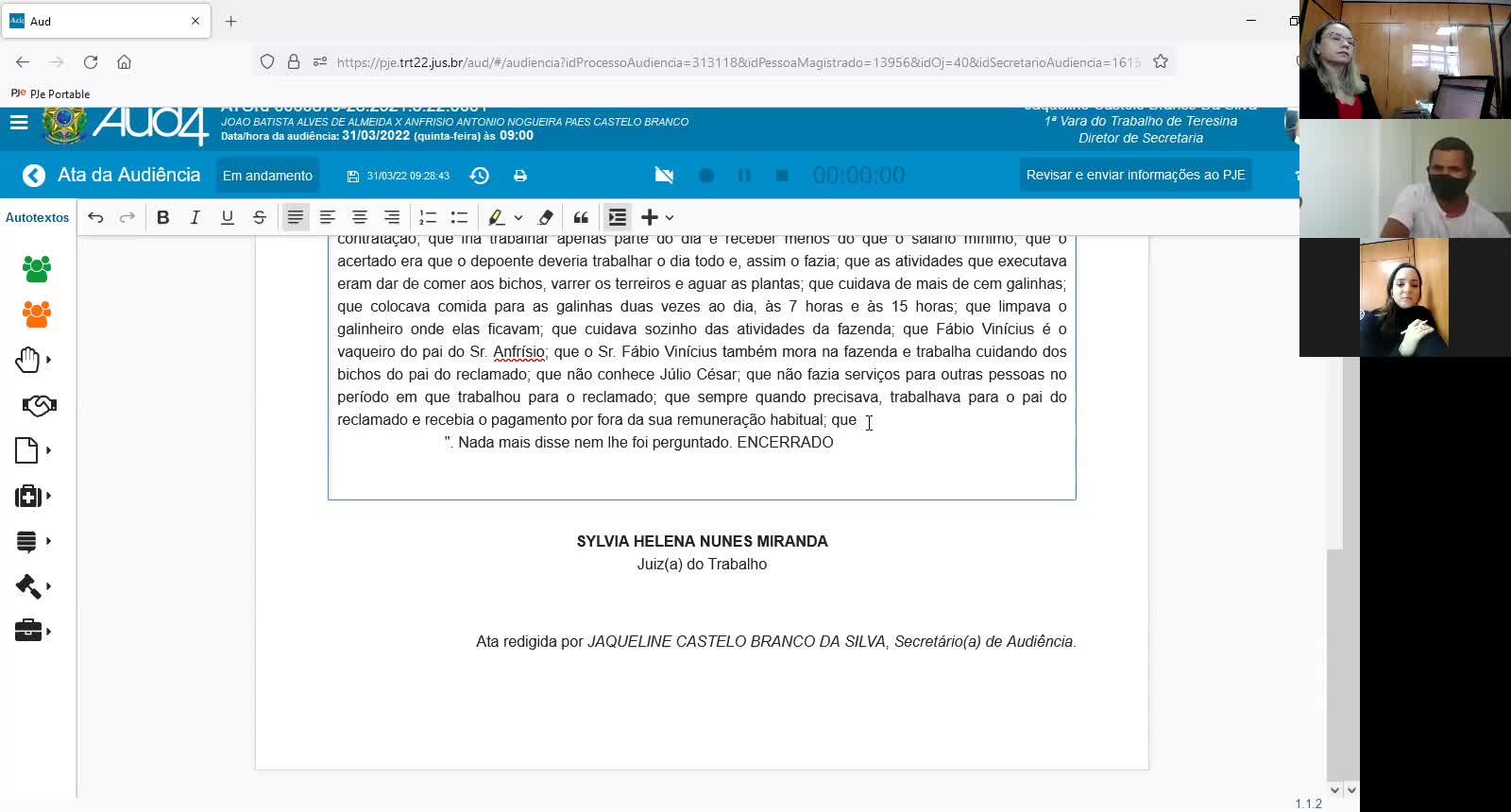Align text to the left

[x=328, y=217]
